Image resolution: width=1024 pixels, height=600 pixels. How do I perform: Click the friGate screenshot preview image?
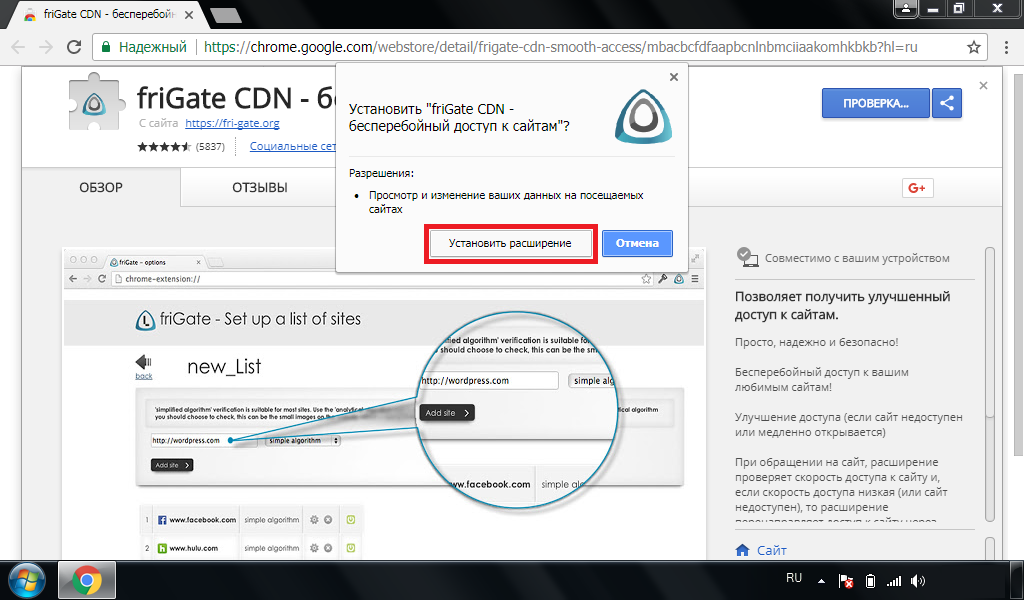384,403
